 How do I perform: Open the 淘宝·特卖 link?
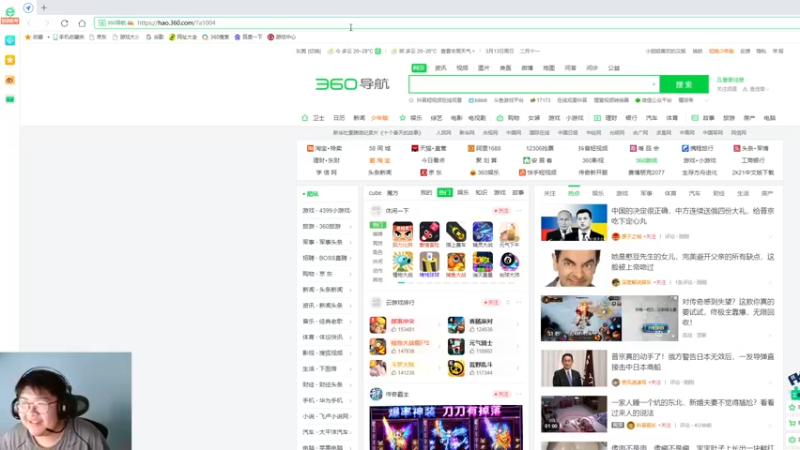324,148
